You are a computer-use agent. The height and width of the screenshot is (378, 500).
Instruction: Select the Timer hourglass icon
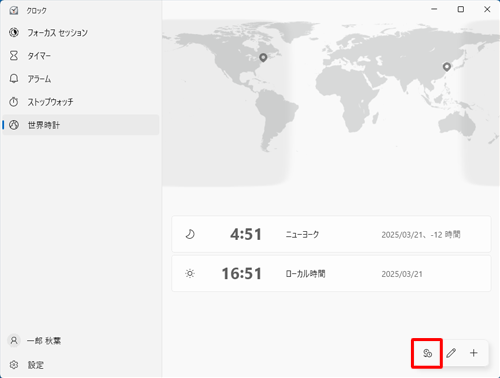[x=14, y=56]
